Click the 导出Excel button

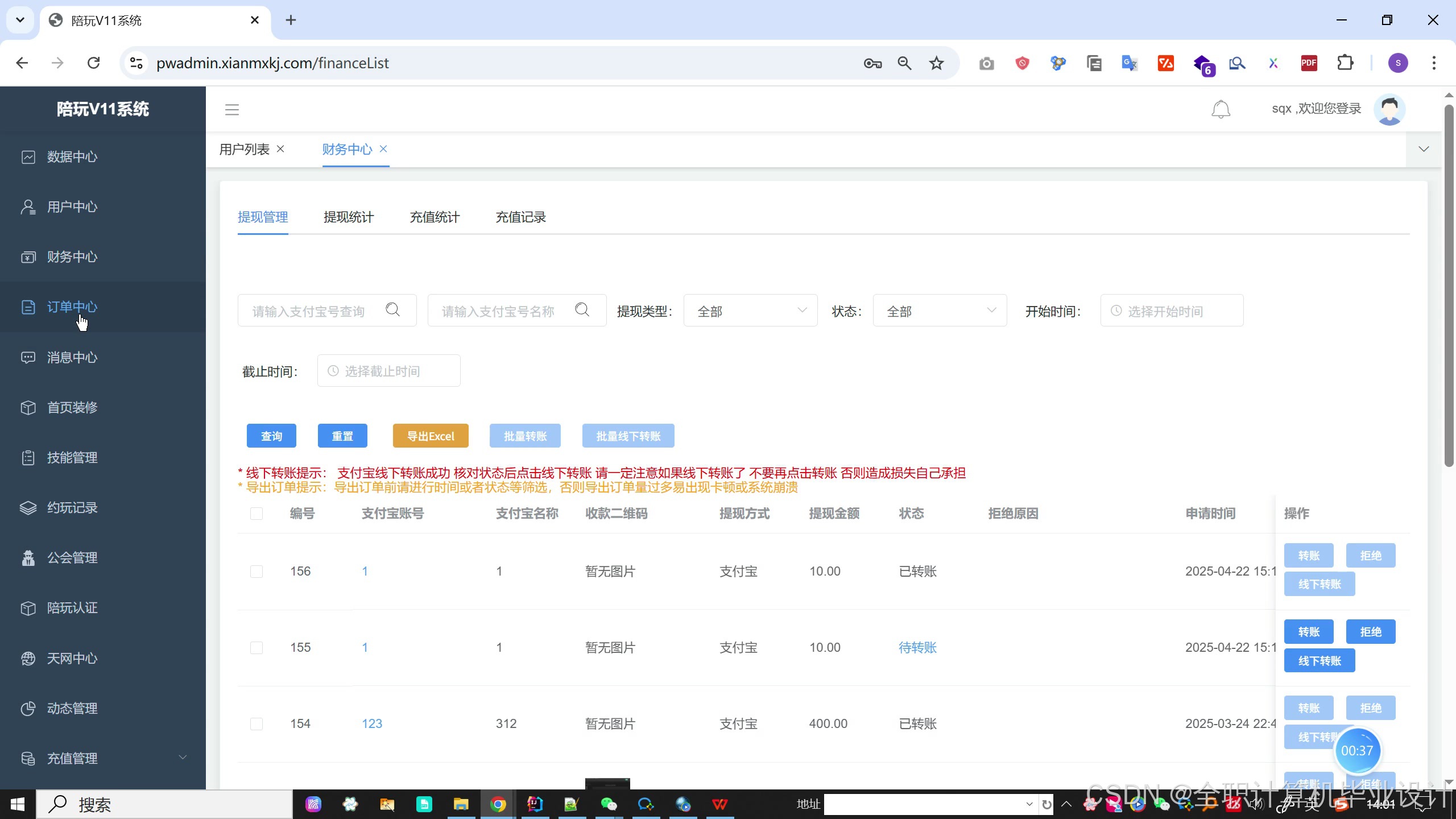click(x=431, y=436)
